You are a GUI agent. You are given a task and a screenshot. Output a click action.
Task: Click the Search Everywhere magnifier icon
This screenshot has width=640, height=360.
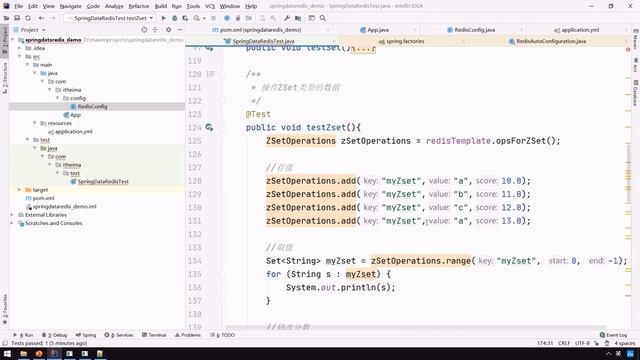tap(322, 18)
